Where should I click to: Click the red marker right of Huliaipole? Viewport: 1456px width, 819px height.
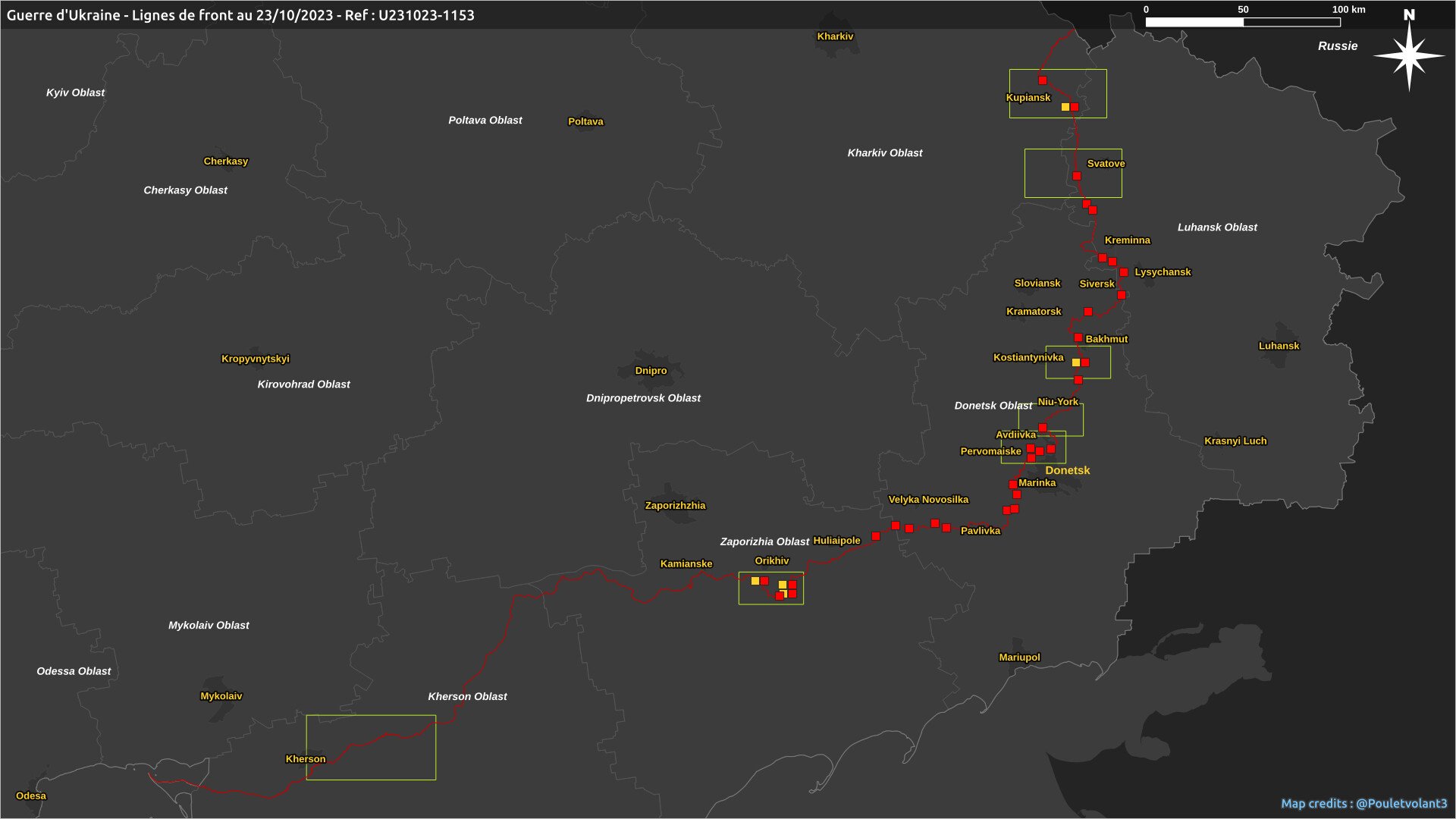(x=876, y=536)
